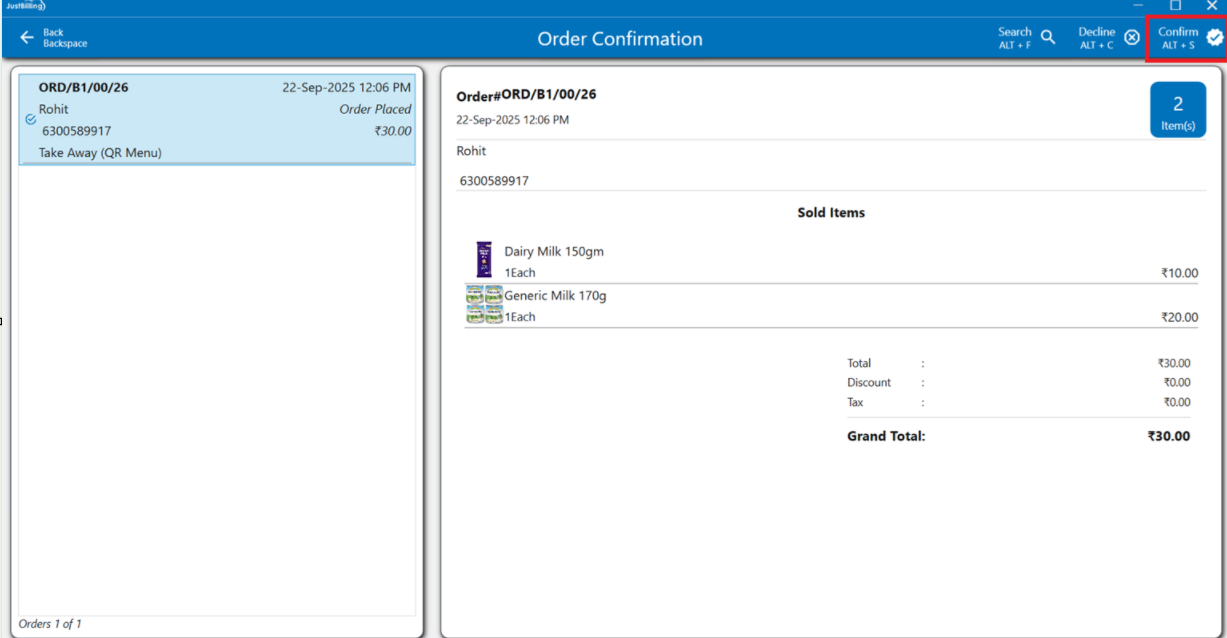
Task: Click the Confirm ALT + S label
Action: pos(1178,38)
